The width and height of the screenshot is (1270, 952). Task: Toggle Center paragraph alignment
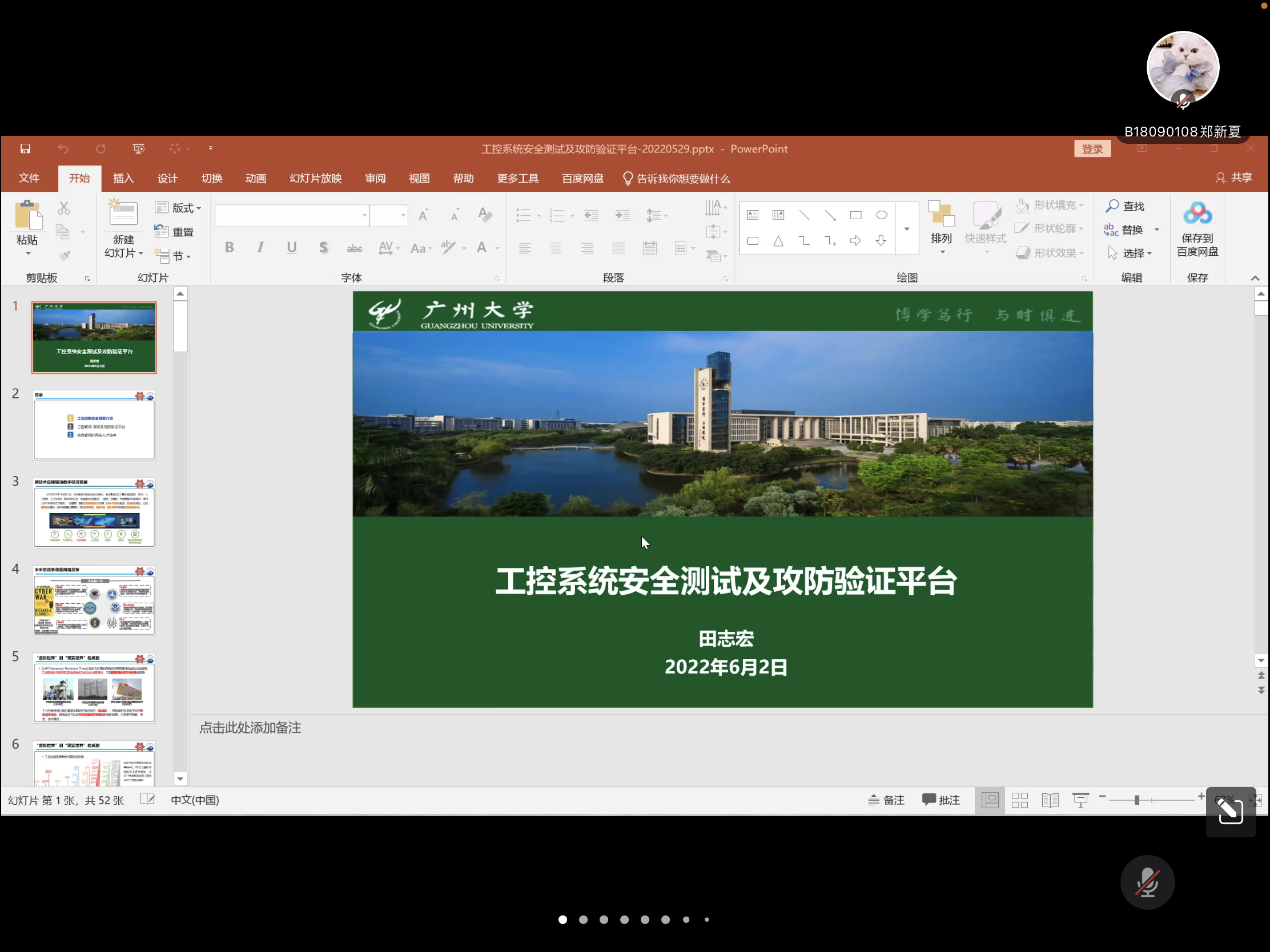click(556, 248)
